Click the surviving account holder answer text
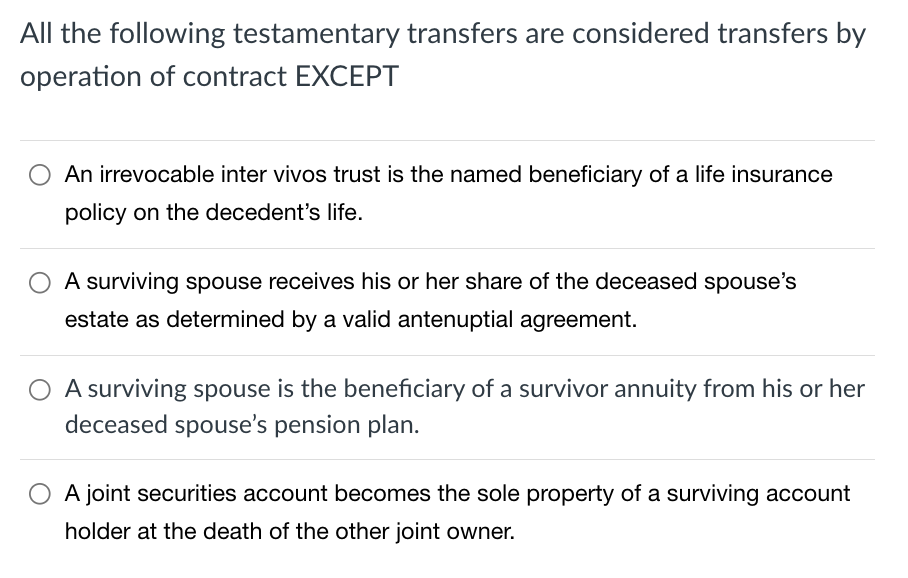Screen dimensions: 908x578 [455, 493]
